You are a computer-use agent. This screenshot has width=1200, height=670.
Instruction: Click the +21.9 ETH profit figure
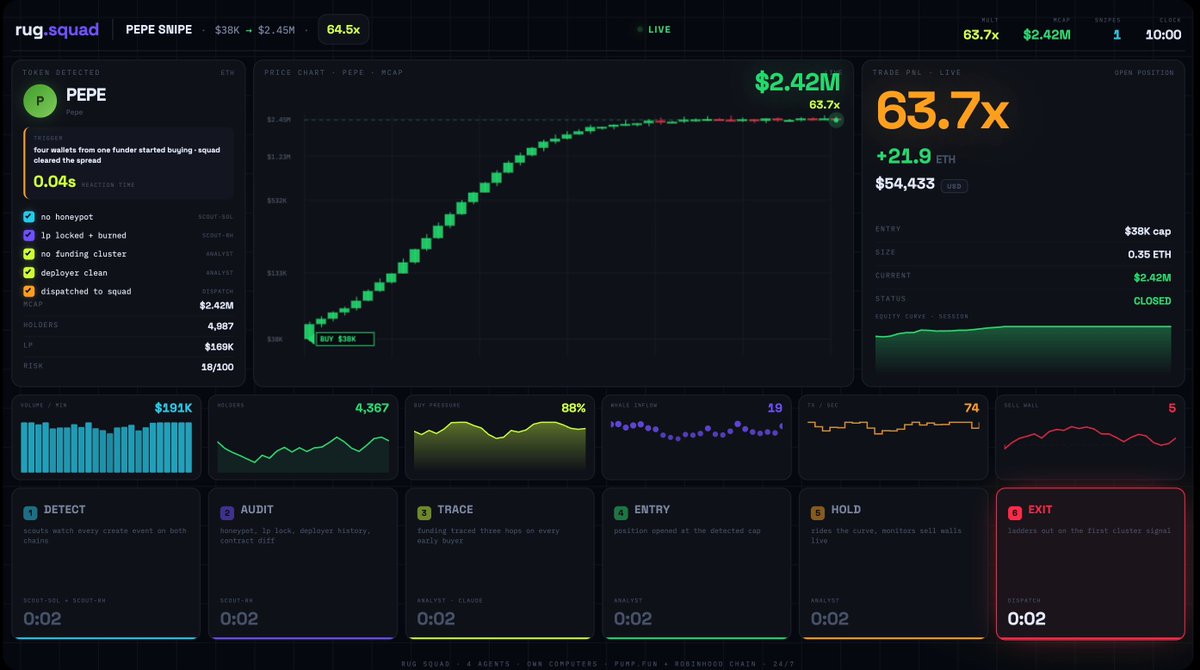click(918, 156)
